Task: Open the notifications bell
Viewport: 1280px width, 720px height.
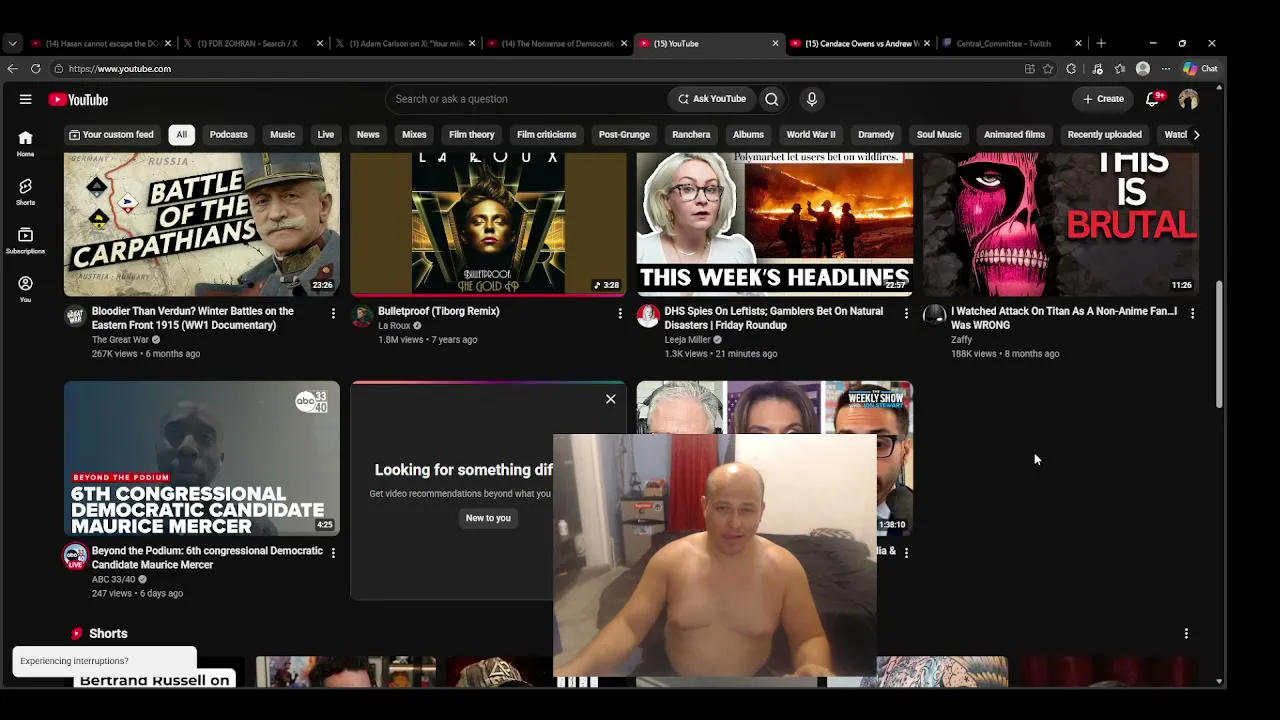Action: pyautogui.click(x=1152, y=99)
